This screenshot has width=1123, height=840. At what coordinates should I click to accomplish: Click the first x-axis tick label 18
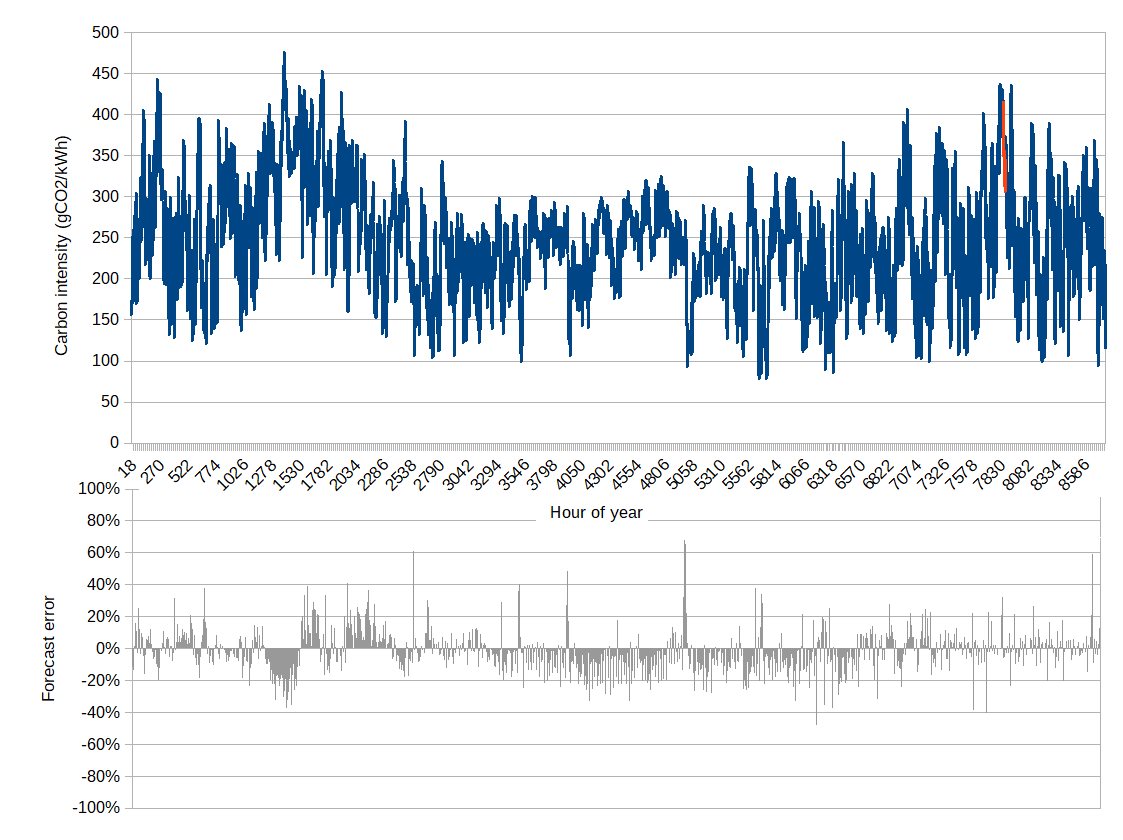pyautogui.click(x=129, y=462)
